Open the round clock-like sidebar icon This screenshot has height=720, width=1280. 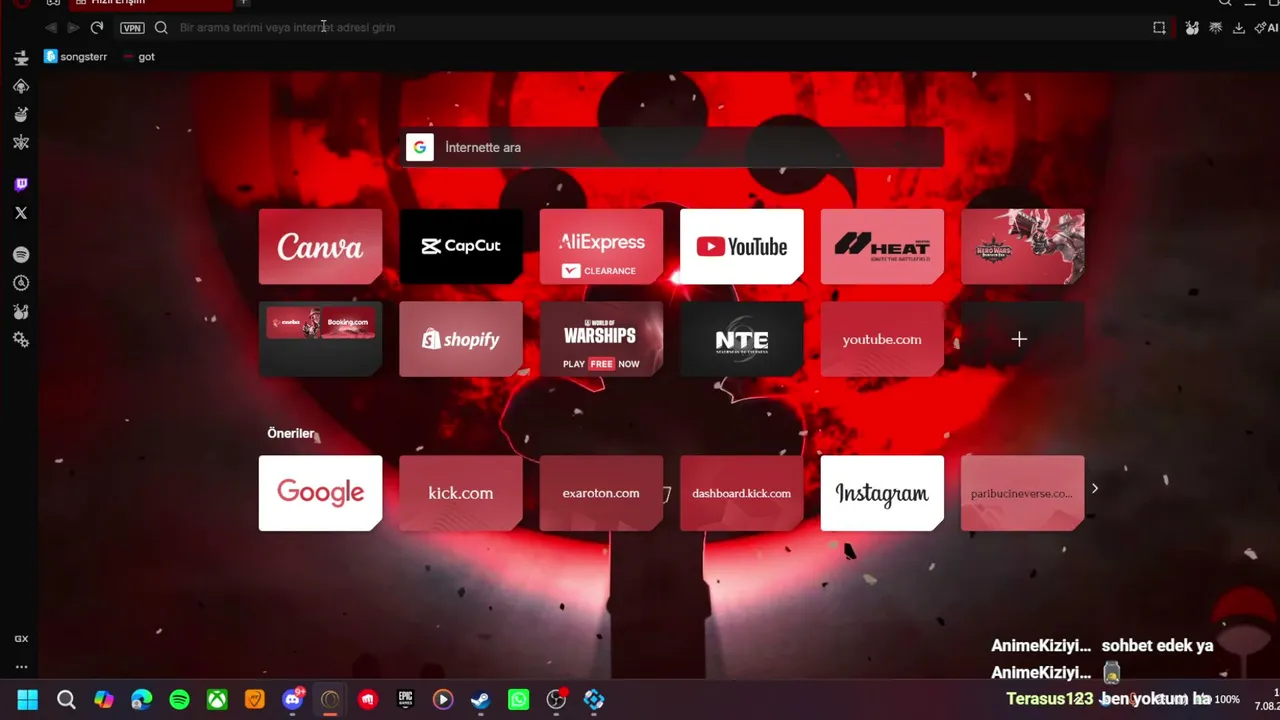coord(21,283)
